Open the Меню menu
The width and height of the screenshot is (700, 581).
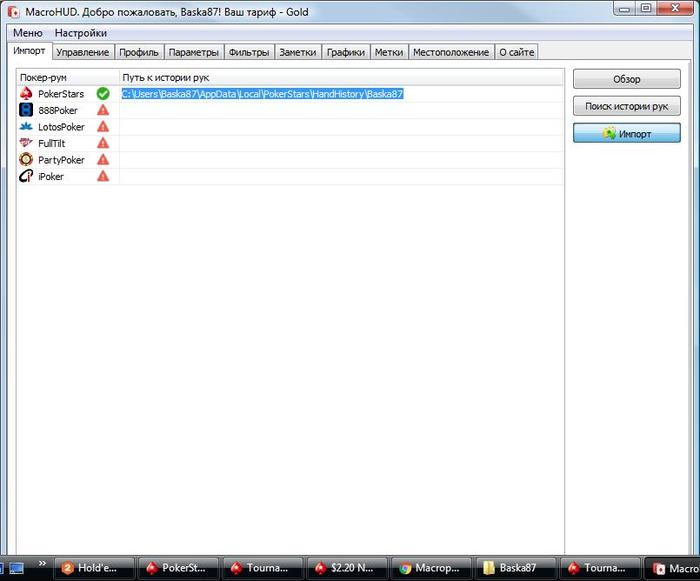tap(28, 33)
